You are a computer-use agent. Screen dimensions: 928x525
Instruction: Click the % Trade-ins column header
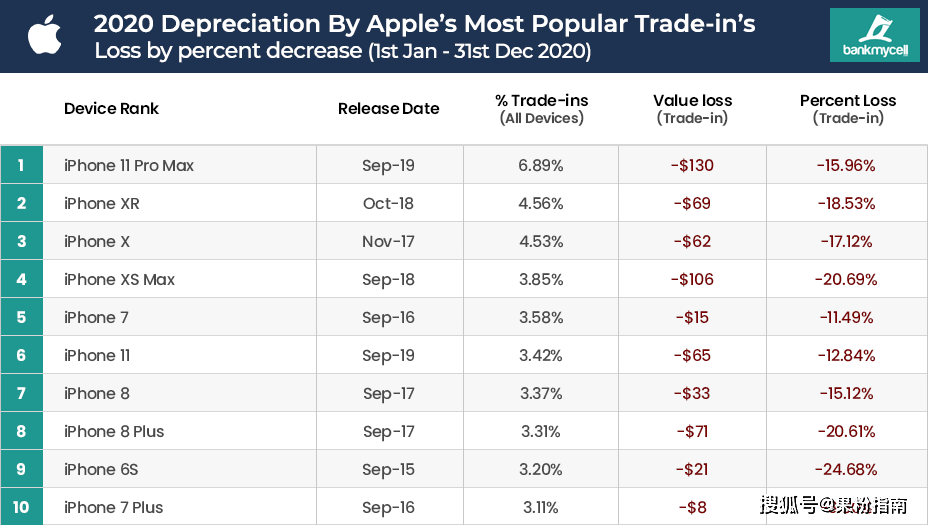click(x=541, y=109)
